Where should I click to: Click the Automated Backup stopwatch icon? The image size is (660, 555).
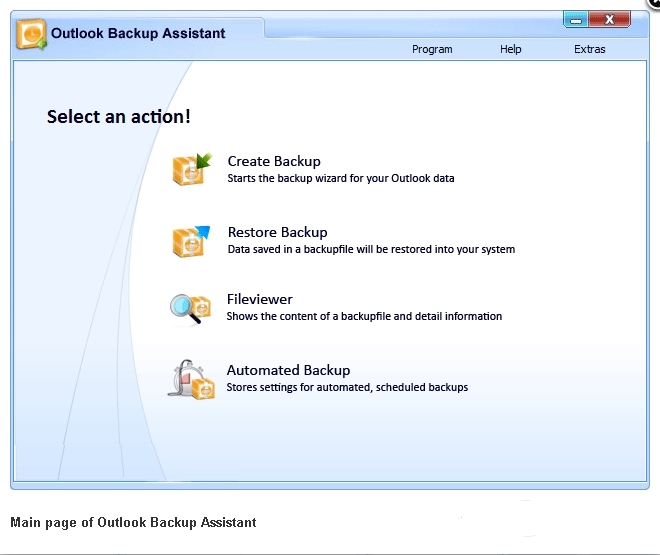[x=192, y=380]
